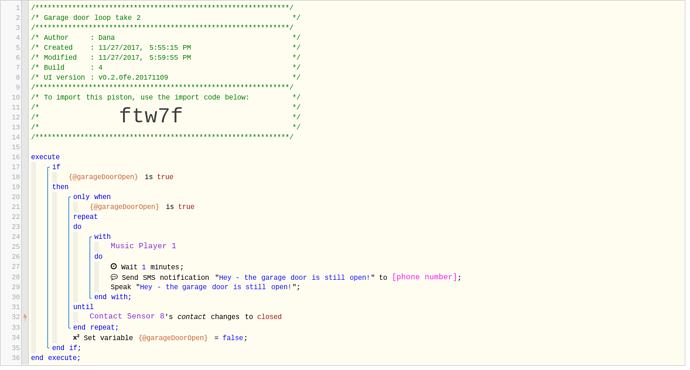690x370 pixels.
Task: Click the until keyword on line 31
Action: pos(83,307)
